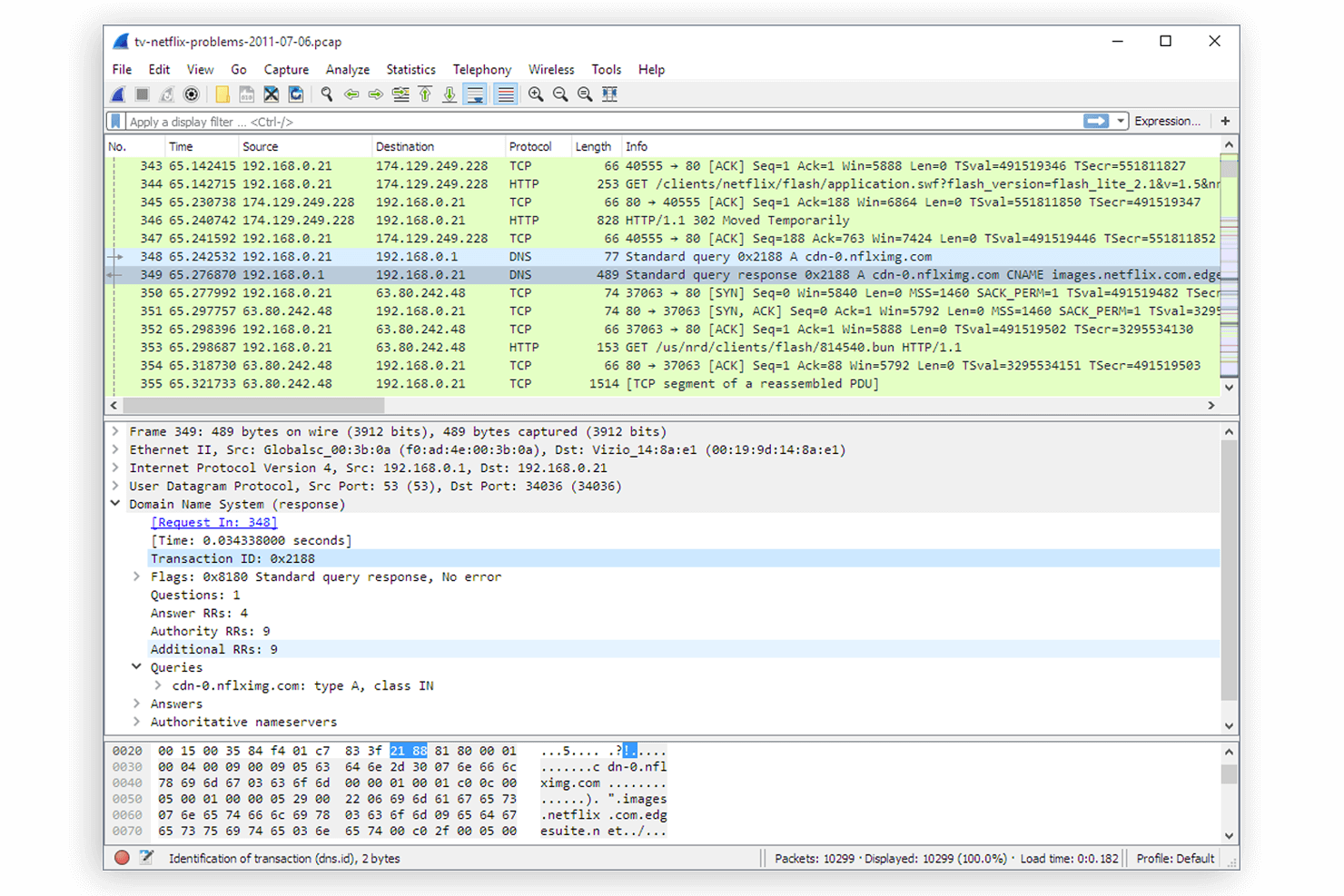Expand the Flags: 0x8180 entry
The width and height of the screenshot is (1344, 896).
point(136,576)
